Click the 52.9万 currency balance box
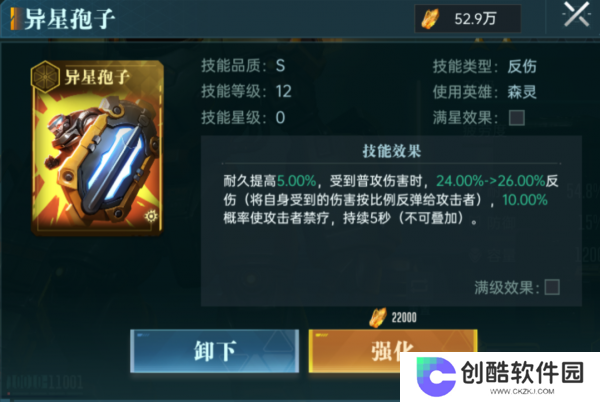Viewport: 600px width, 402px height. pos(468,18)
